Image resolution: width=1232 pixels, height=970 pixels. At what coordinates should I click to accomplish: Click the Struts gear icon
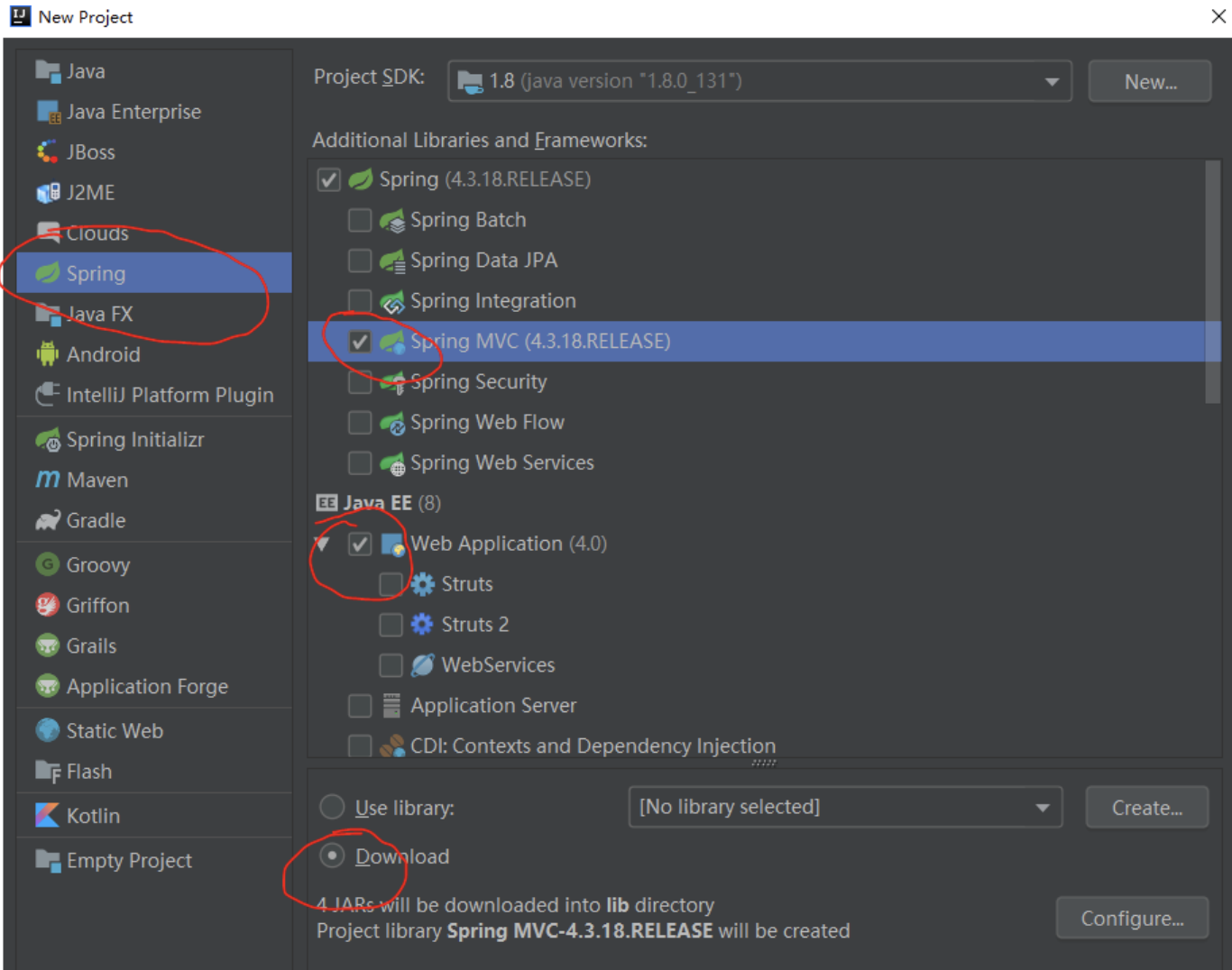point(422,584)
